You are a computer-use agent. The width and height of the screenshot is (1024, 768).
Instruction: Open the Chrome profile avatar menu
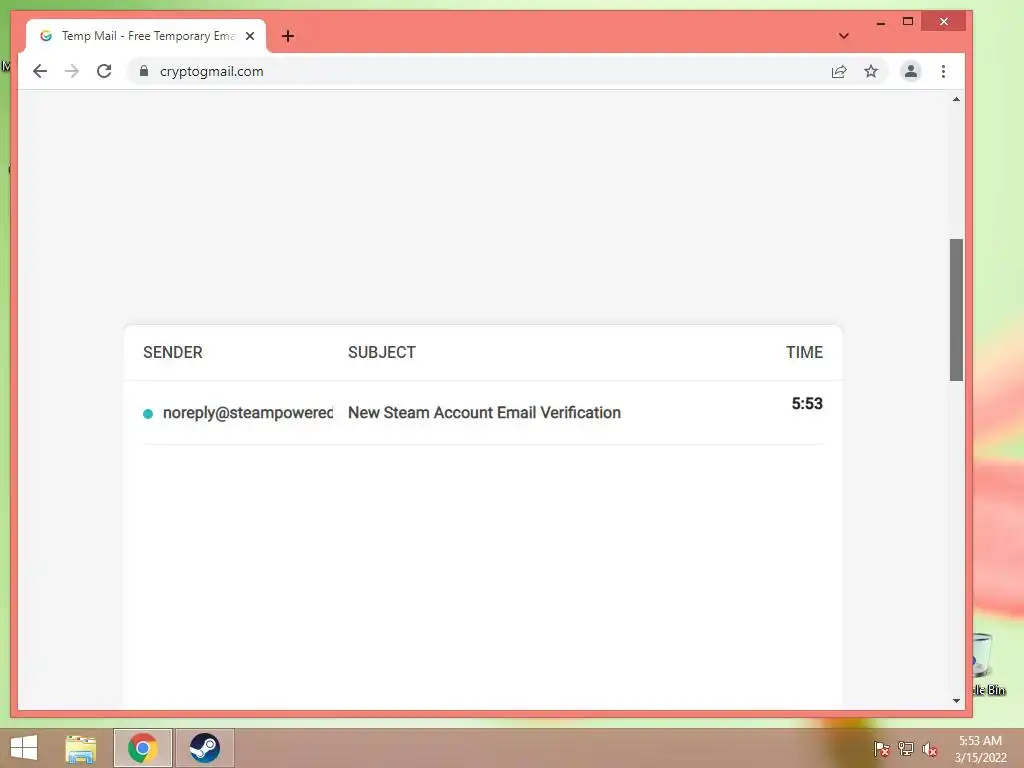(x=911, y=71)
